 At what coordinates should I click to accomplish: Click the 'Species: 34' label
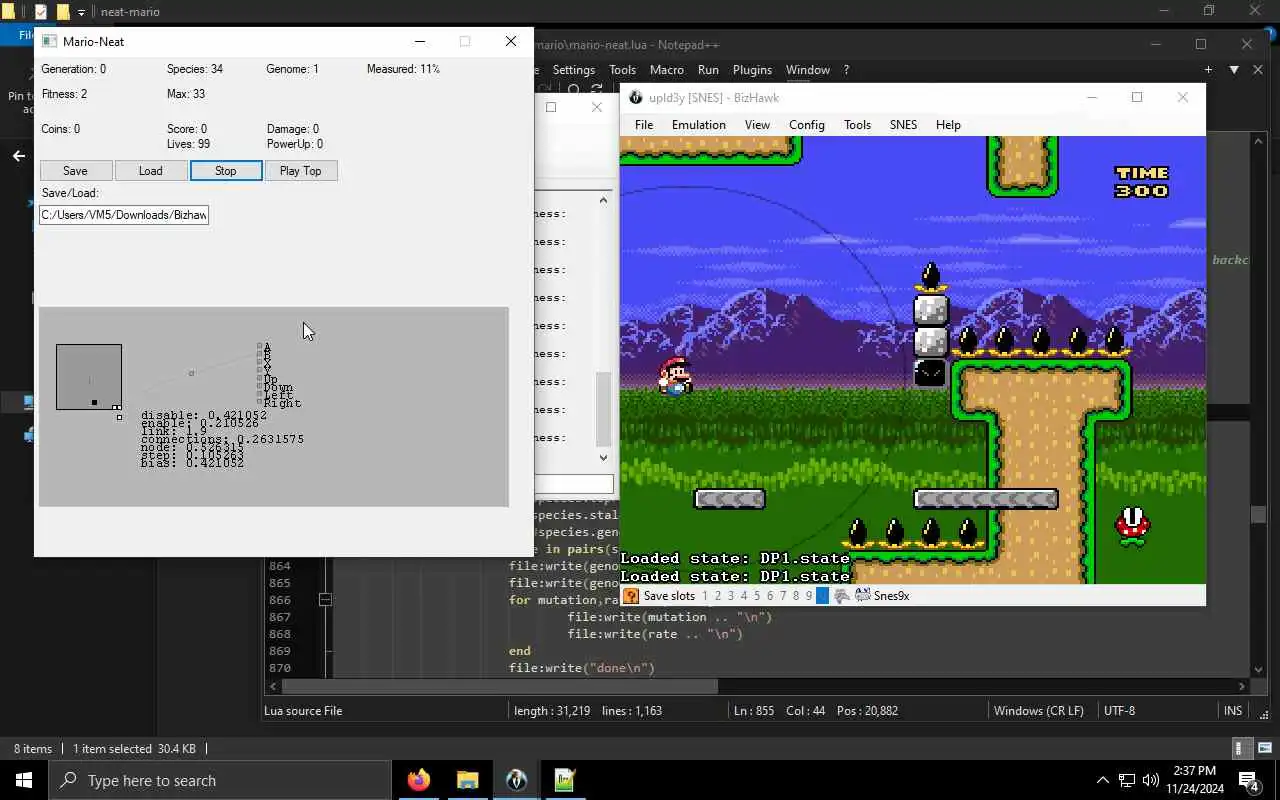pos(195,69)
